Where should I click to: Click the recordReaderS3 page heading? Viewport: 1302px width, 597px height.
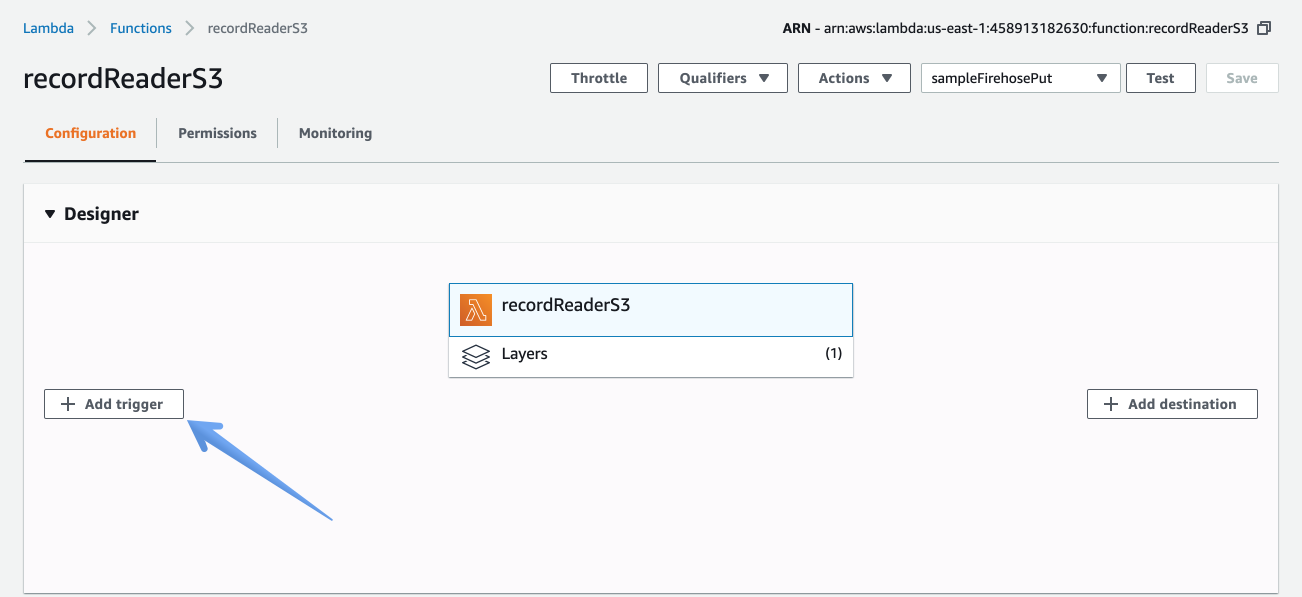pos(123,79)
